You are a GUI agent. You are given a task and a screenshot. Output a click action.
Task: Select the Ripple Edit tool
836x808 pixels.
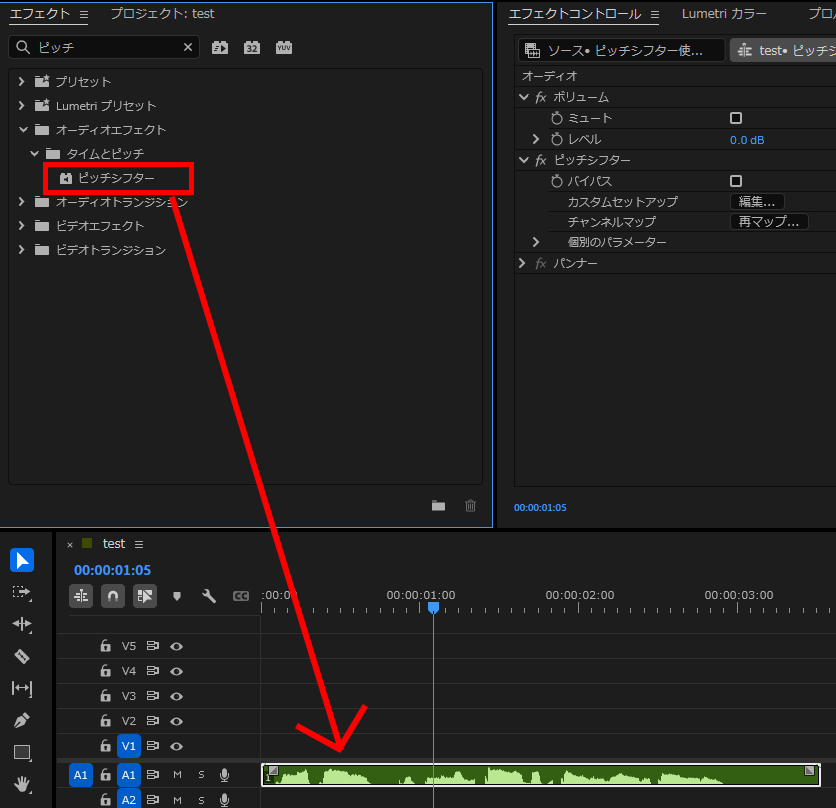click(22, 624)
